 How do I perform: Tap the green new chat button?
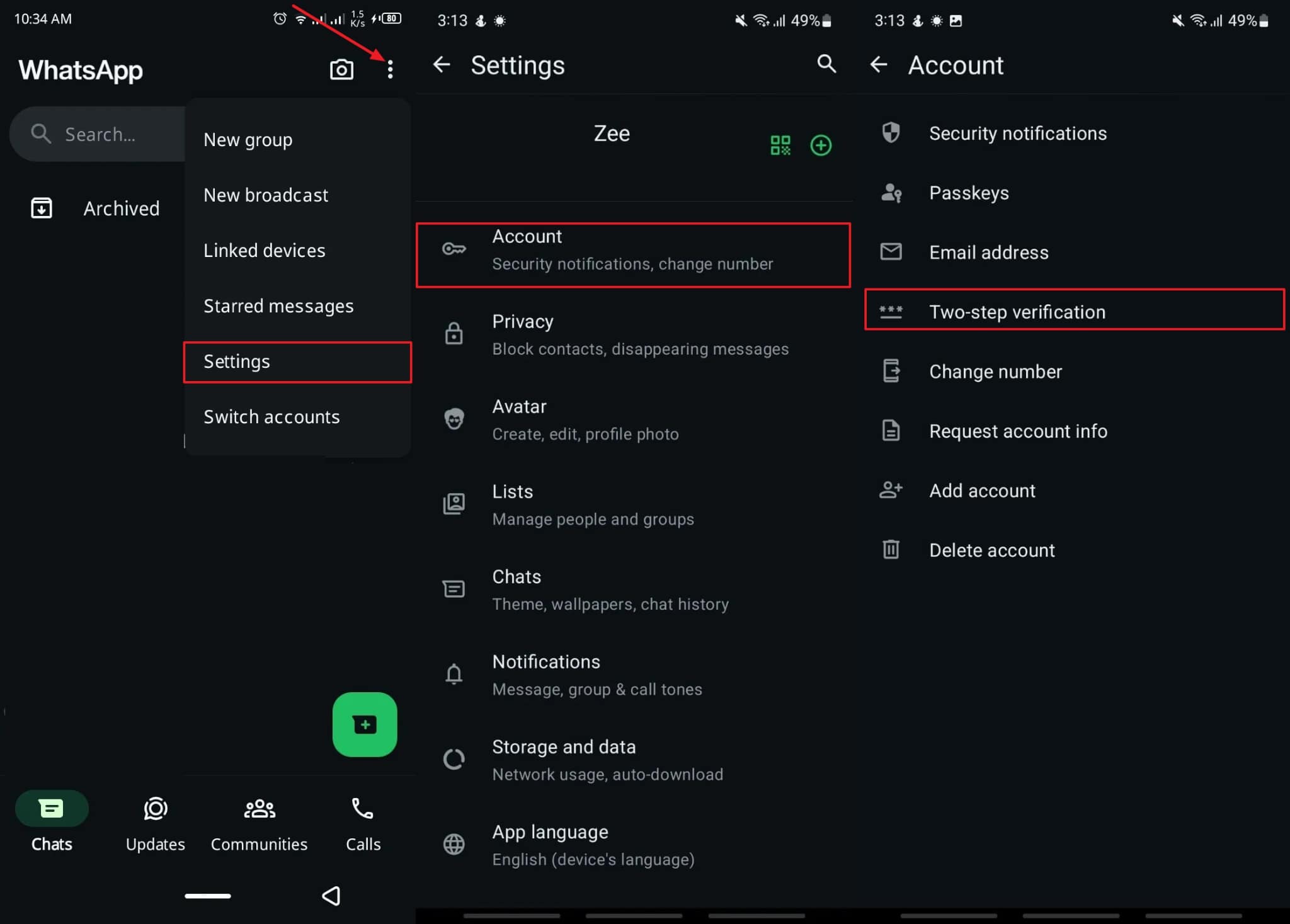365,724
